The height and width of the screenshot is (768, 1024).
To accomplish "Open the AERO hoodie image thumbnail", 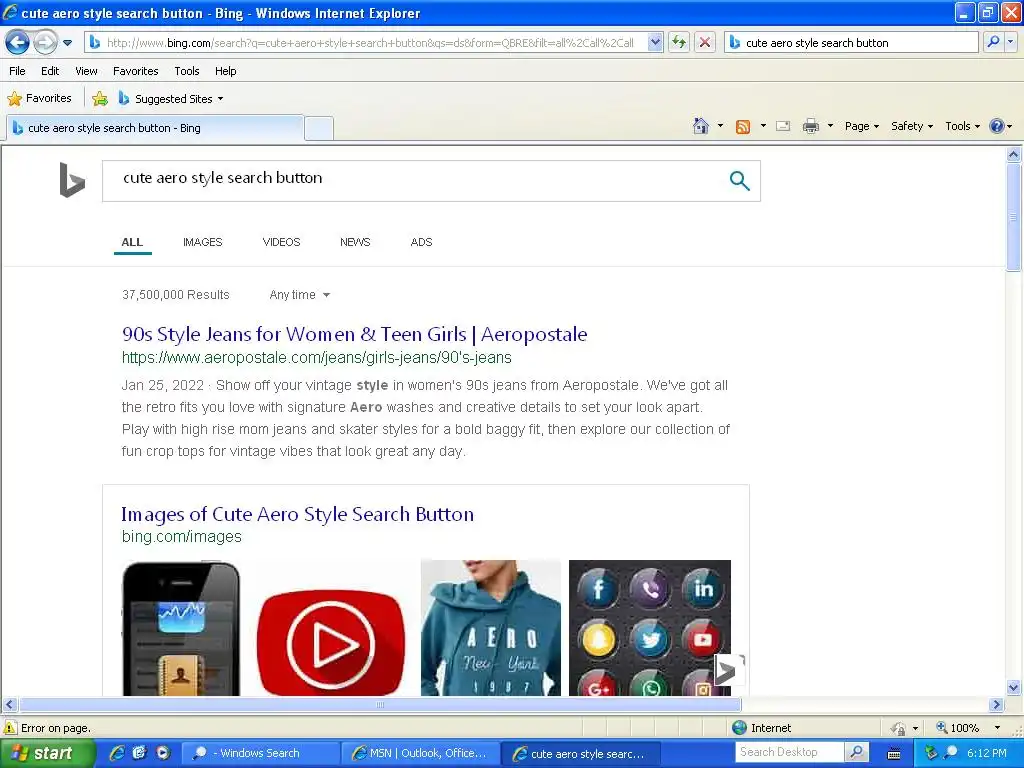I will pos(490,628).
